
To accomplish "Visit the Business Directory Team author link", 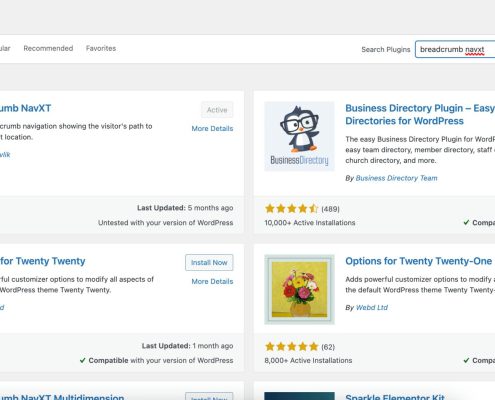I will click(396, 178).
